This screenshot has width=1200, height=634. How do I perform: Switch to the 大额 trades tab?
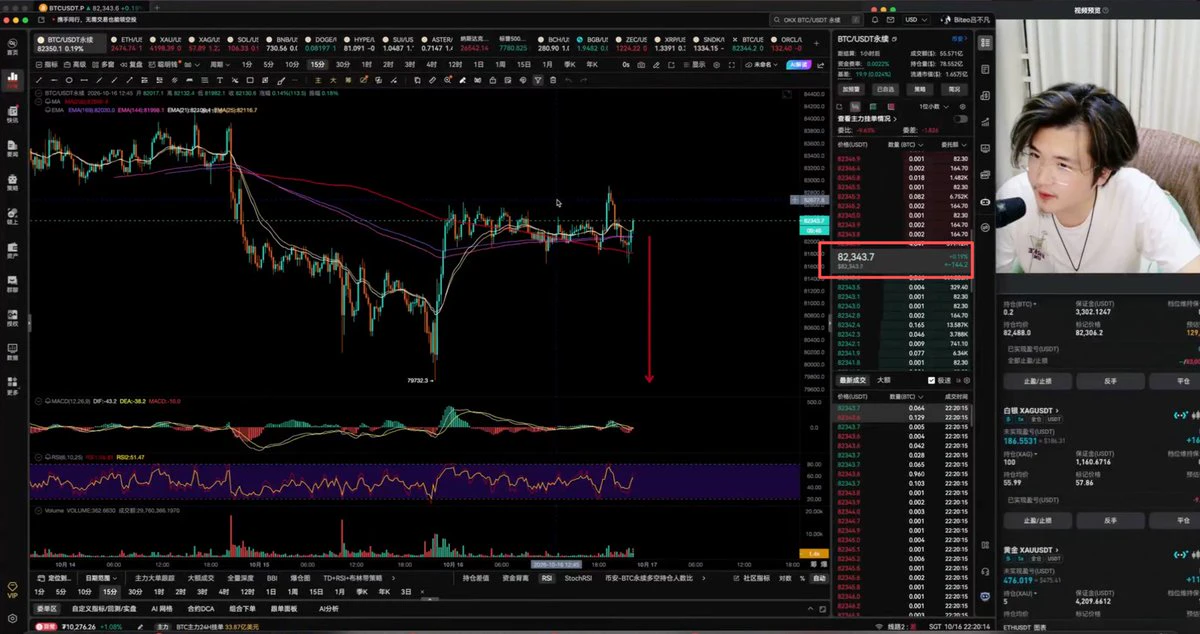point(884,380)
